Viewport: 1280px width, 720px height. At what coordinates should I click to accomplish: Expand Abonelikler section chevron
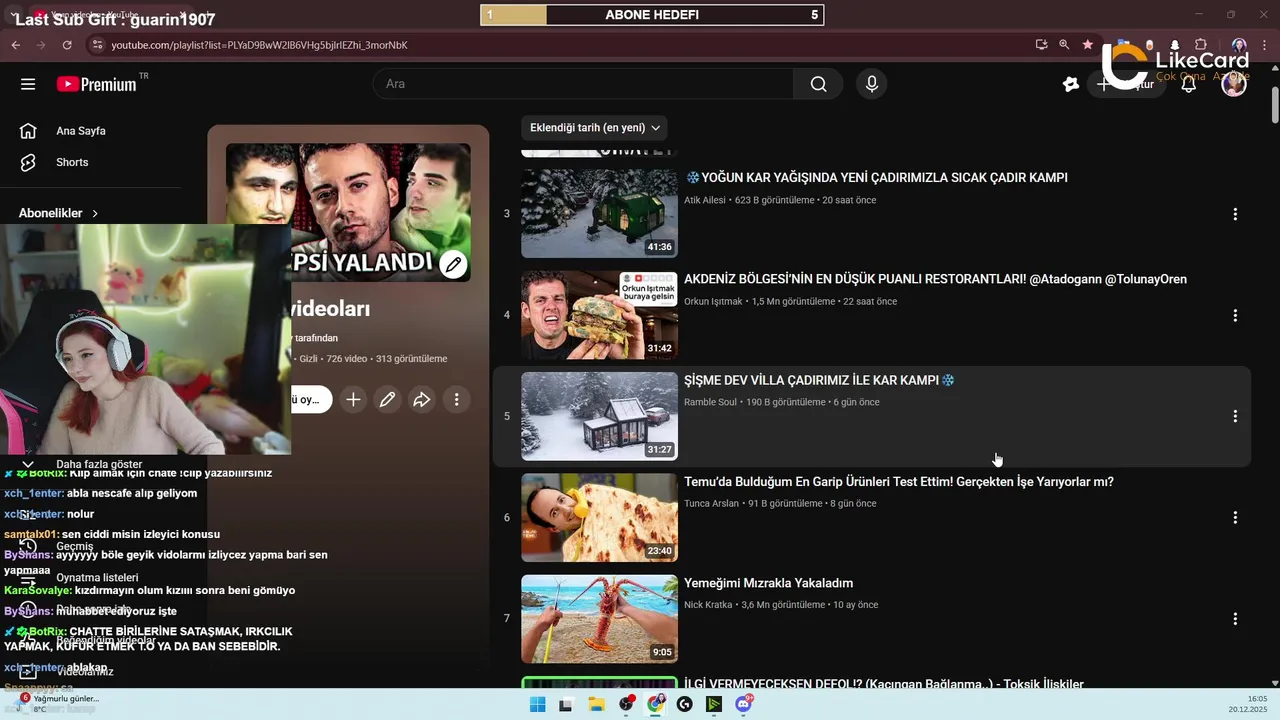(x=95, y=213)
